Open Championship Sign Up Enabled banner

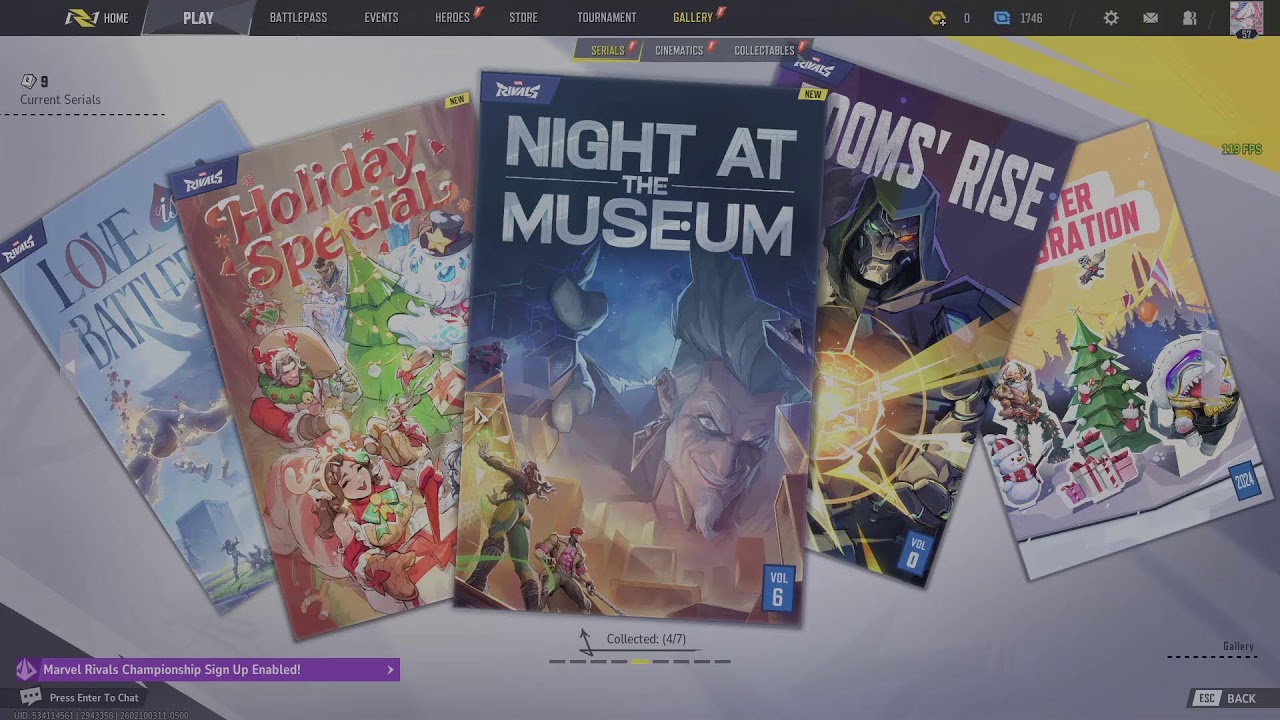pyautogui.click(x=207, y=670)
